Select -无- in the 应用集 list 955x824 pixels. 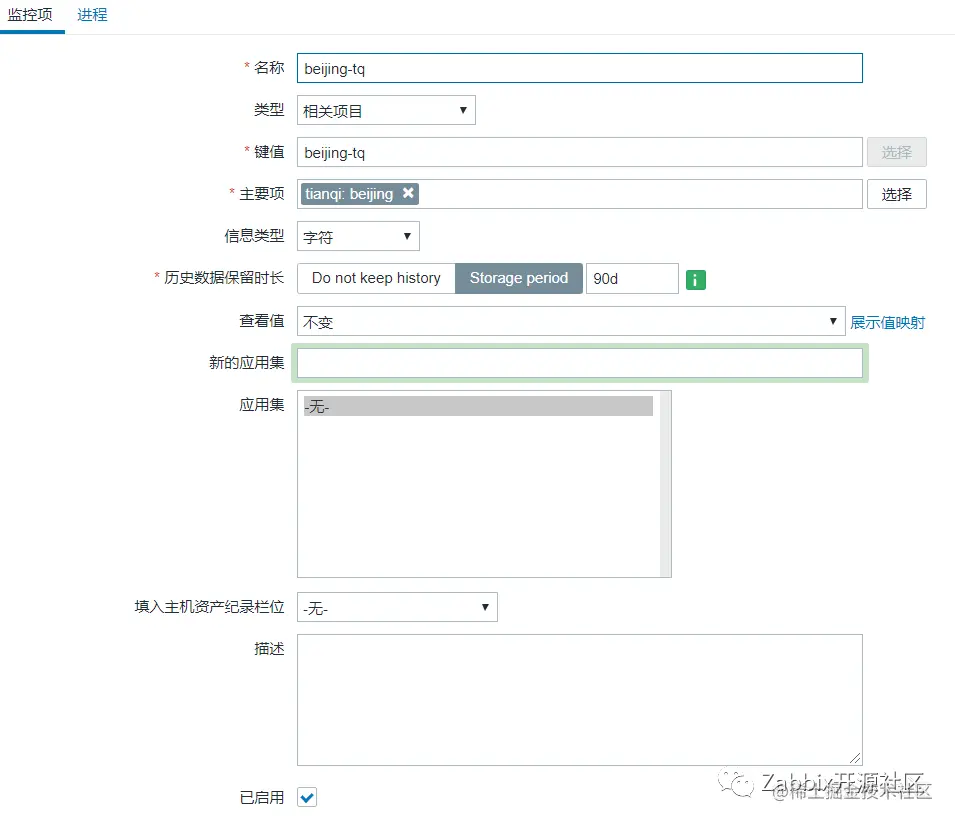click(478, 406)
